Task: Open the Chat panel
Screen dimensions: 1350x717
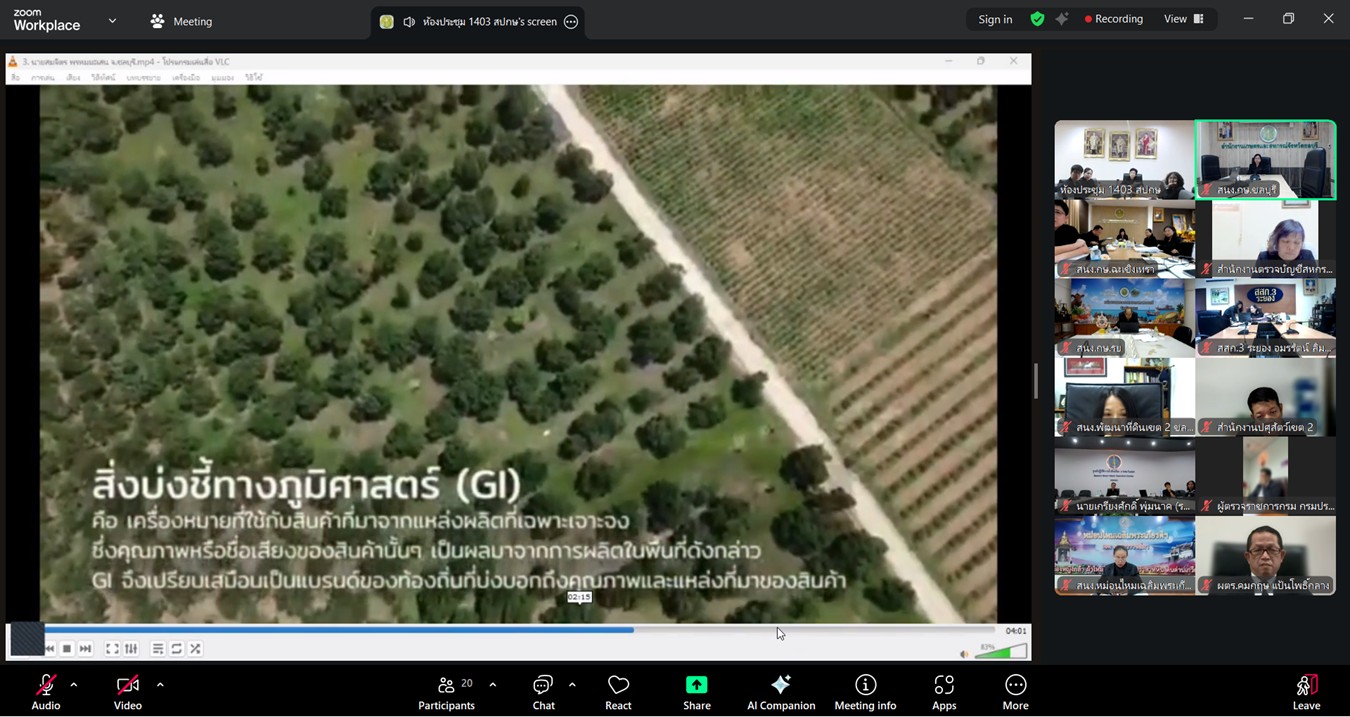Action: coord(543,692)
